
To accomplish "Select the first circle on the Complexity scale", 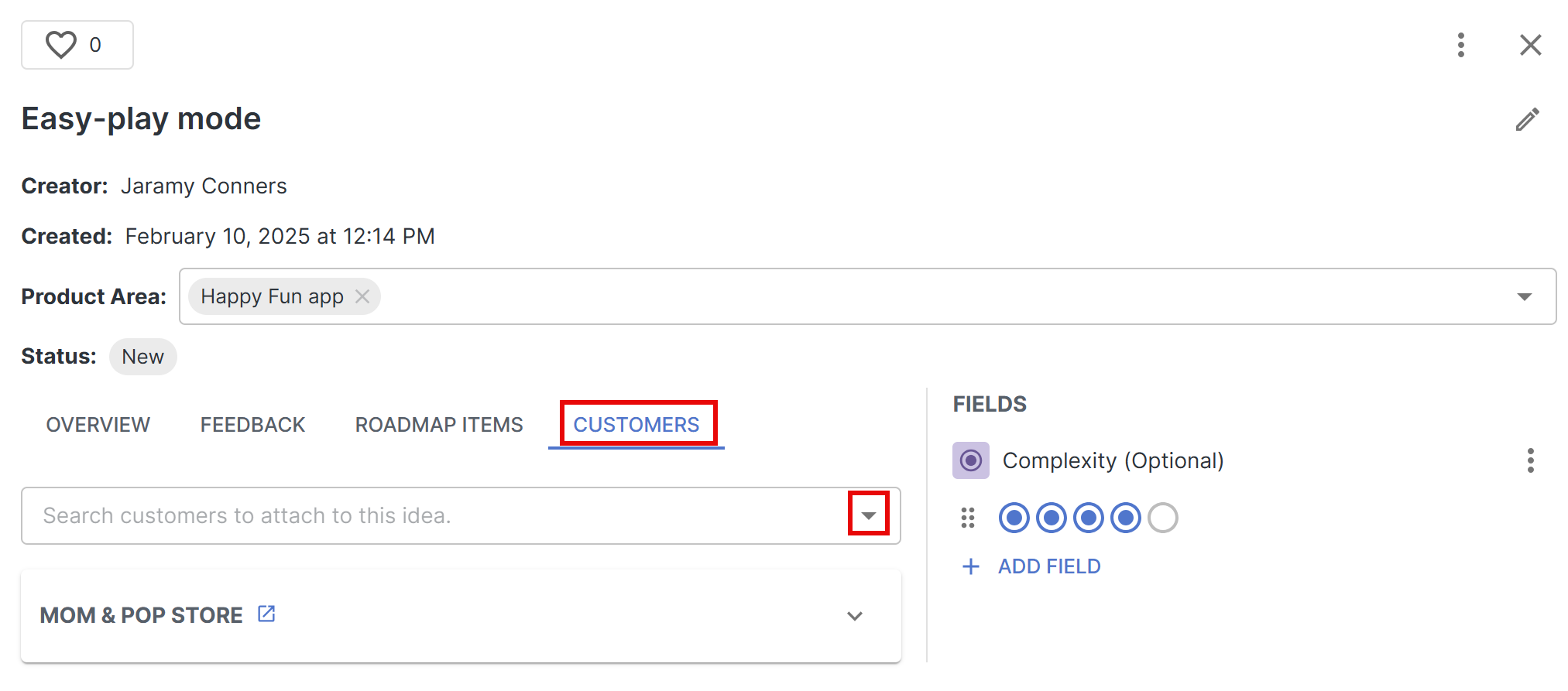I will tap(1014, 517).
